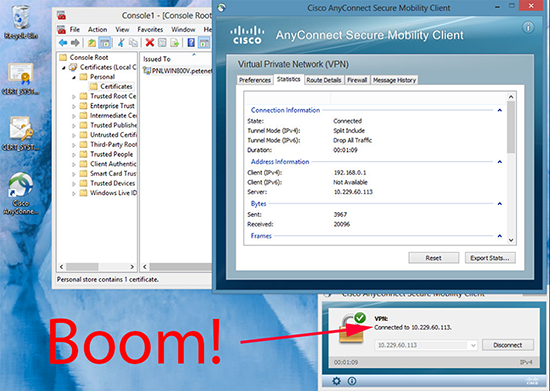This screenshot has width=550, height=391.
Task: Click the Cut scissors icon in Console1
Action: coord(121,43)
